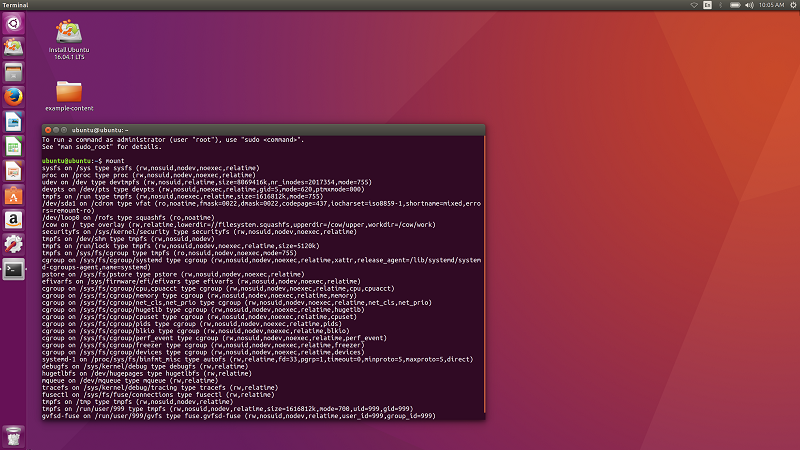
Task: Open Ubuntu Software from the dock
Action: [x=13, y=195]
